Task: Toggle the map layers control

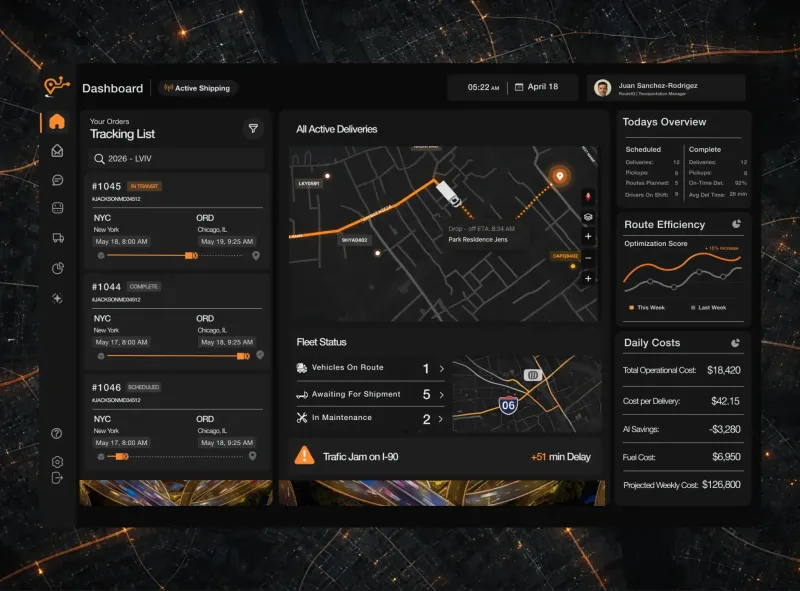Action: pos(588,217)
